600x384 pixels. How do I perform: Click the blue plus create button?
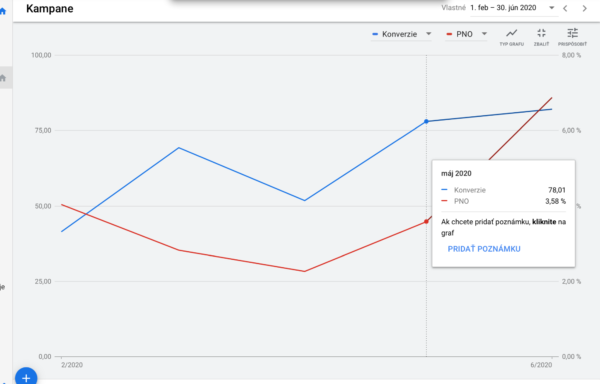(x=26, y=377)
